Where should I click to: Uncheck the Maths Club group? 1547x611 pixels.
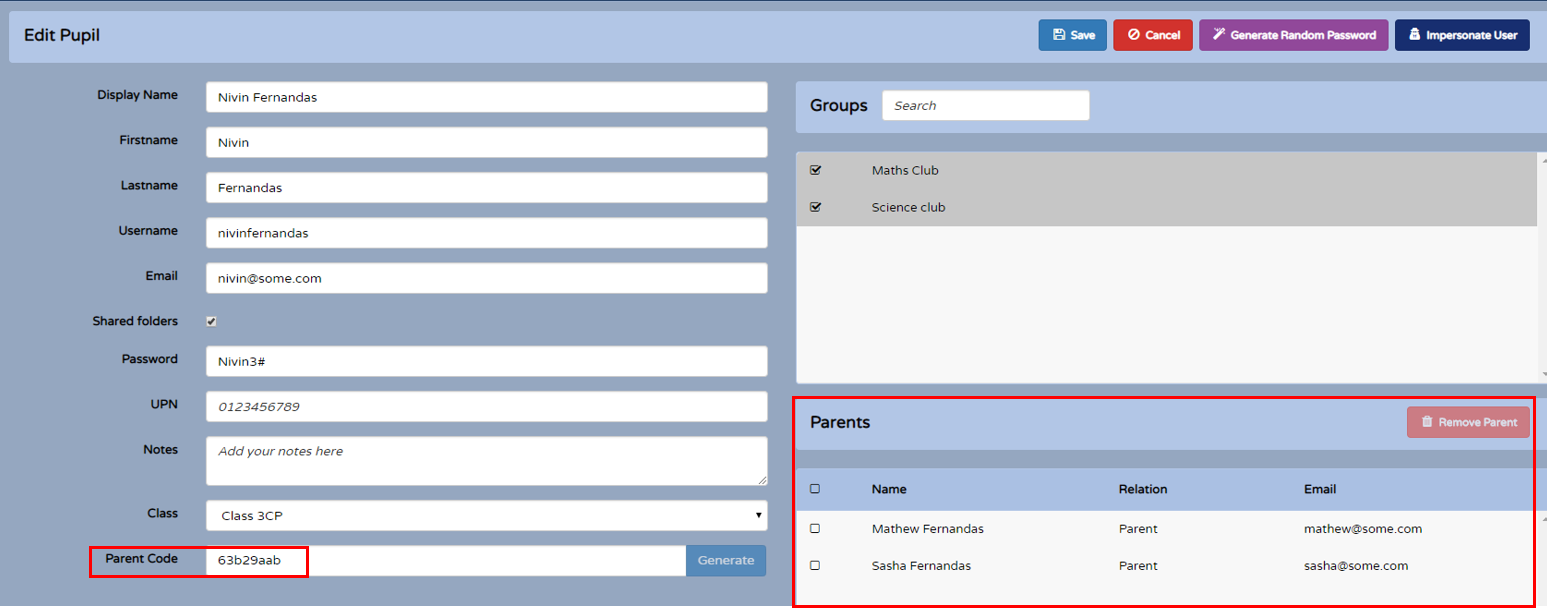pos(815,169)
